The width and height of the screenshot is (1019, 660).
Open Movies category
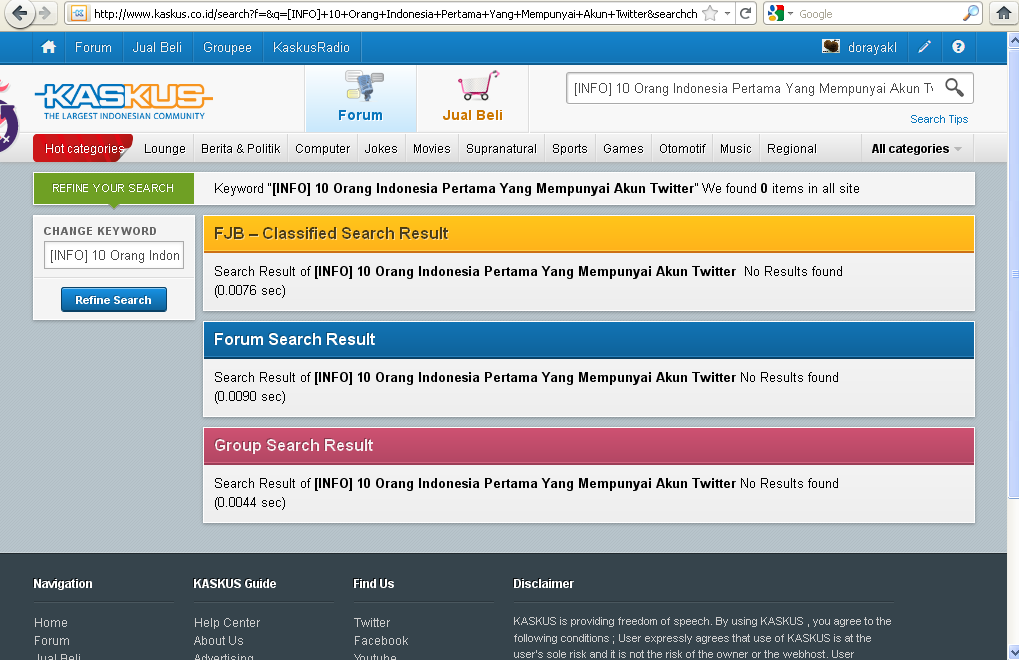click(x=432, y=149)
